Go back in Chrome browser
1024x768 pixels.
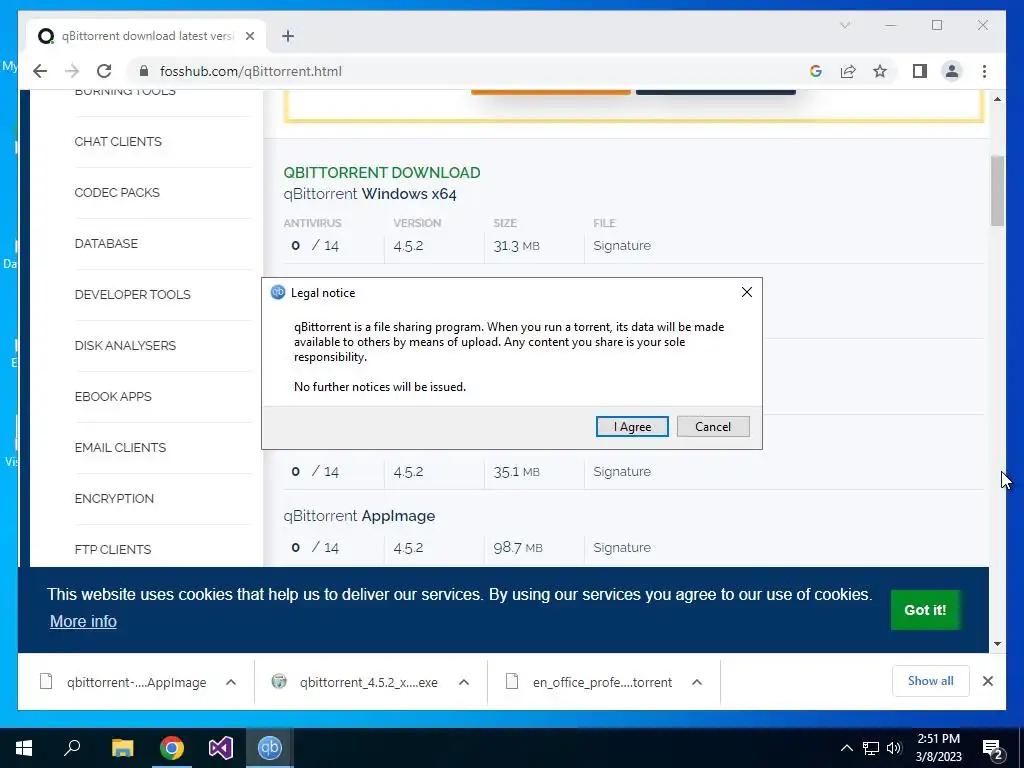tap(40, 71)
